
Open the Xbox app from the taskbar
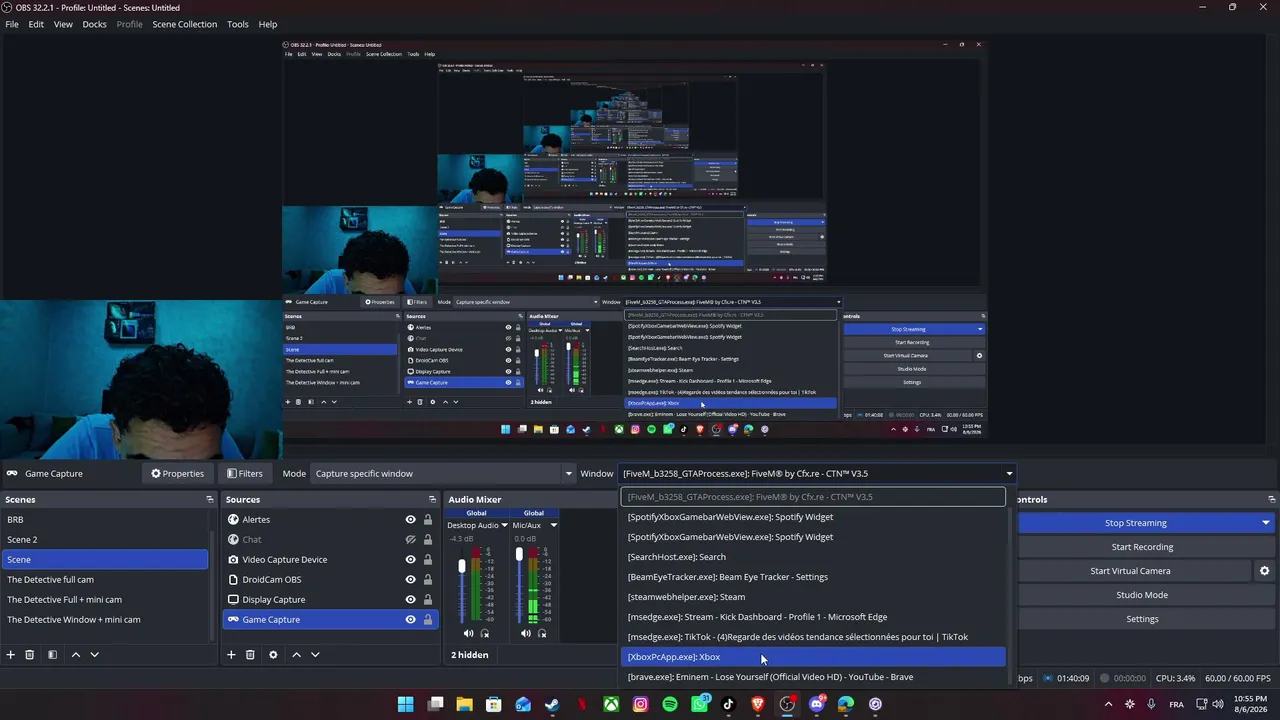[x=611, y=704]
